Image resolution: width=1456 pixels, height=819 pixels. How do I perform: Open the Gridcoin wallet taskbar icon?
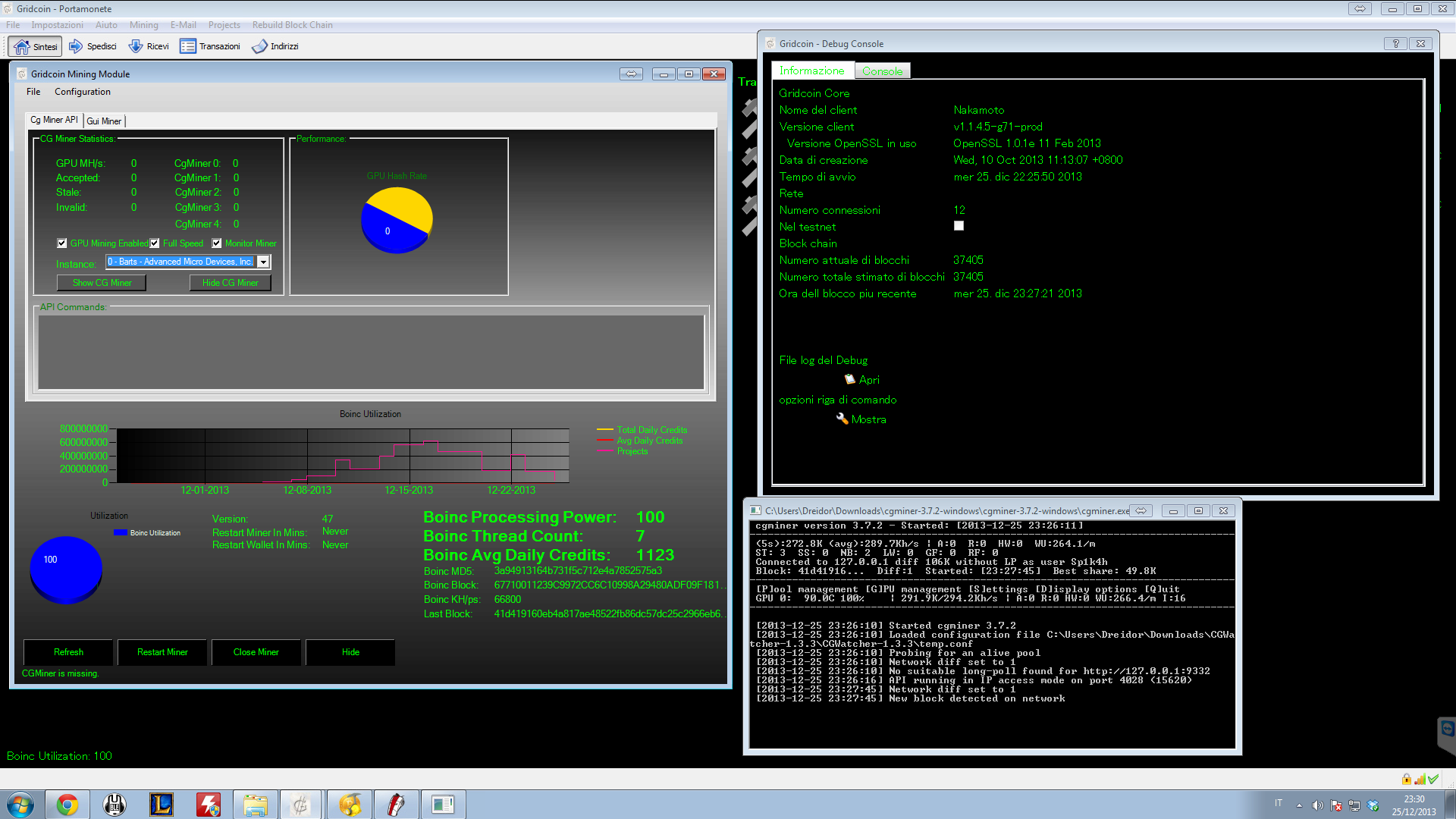pos(301,804)
